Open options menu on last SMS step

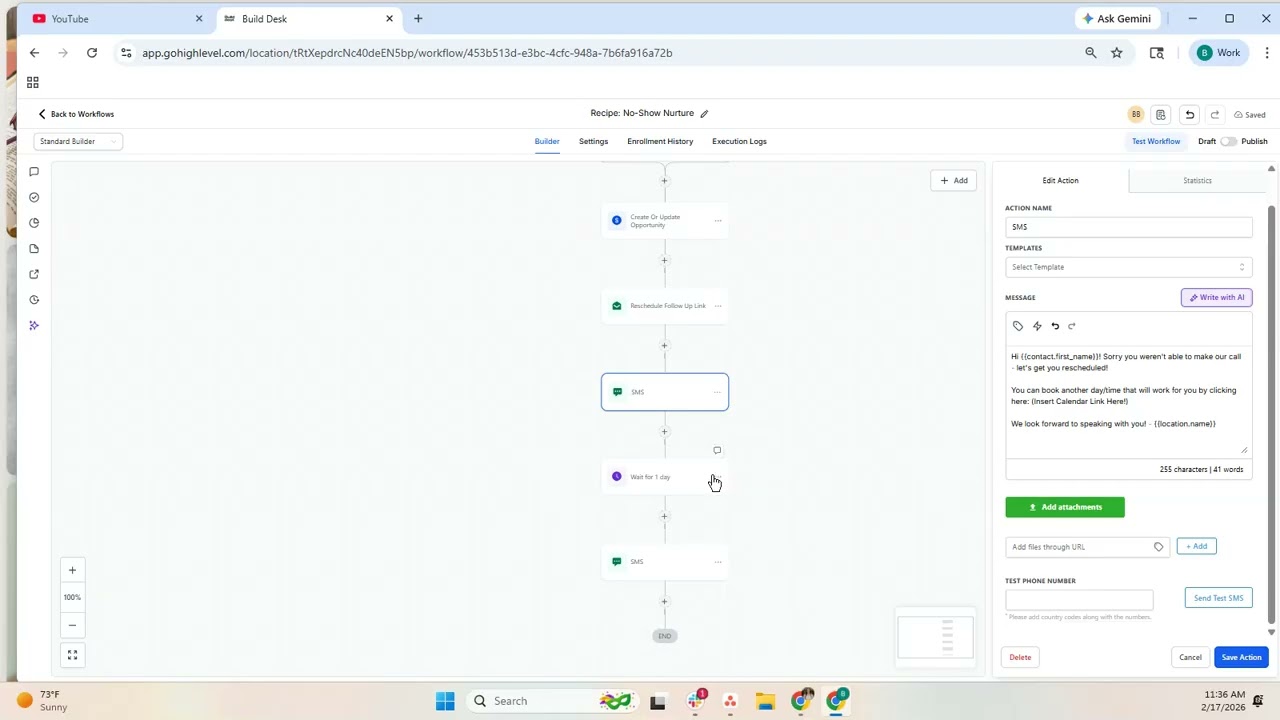(718, 562)
